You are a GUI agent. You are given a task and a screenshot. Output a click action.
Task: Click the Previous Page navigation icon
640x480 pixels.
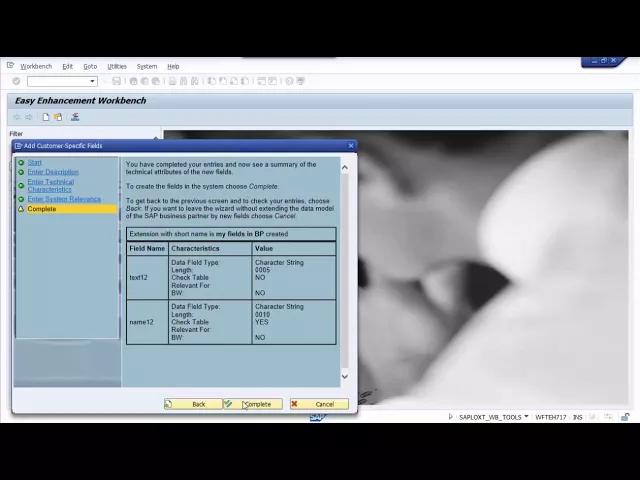223,81
